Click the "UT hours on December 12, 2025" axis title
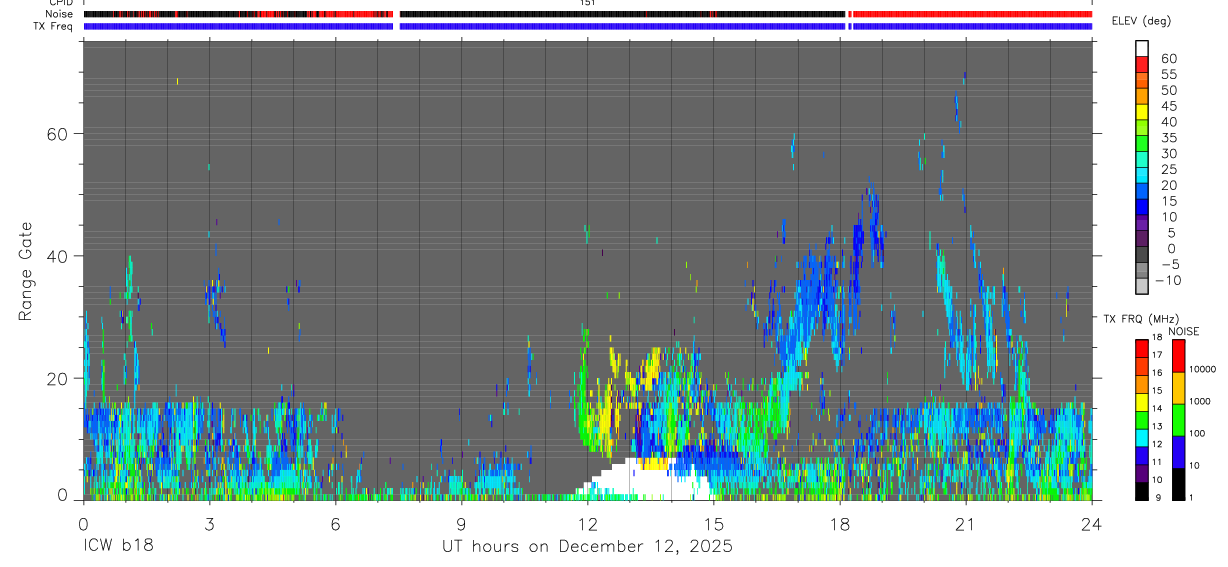This screenshot has height=567, width=1228. [588, 547]
